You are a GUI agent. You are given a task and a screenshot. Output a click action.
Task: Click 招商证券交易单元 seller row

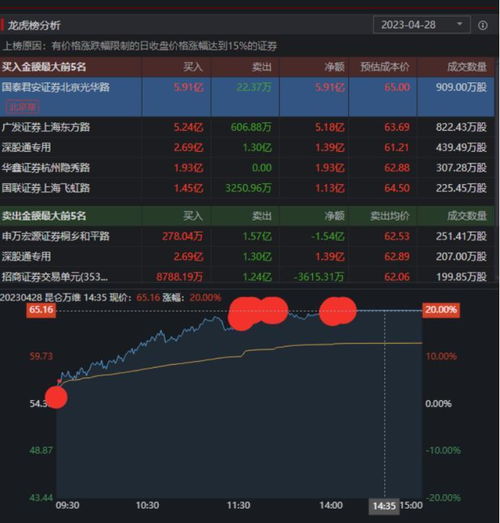click(x=247, y=277)
